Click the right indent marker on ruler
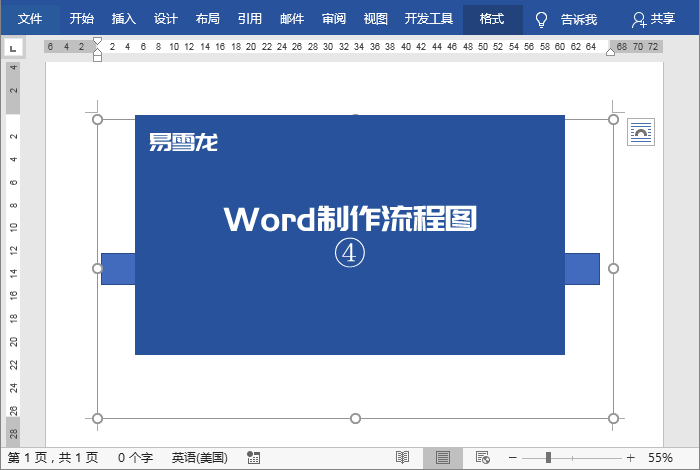The image size is (700, 470). [x=610, y=52]
